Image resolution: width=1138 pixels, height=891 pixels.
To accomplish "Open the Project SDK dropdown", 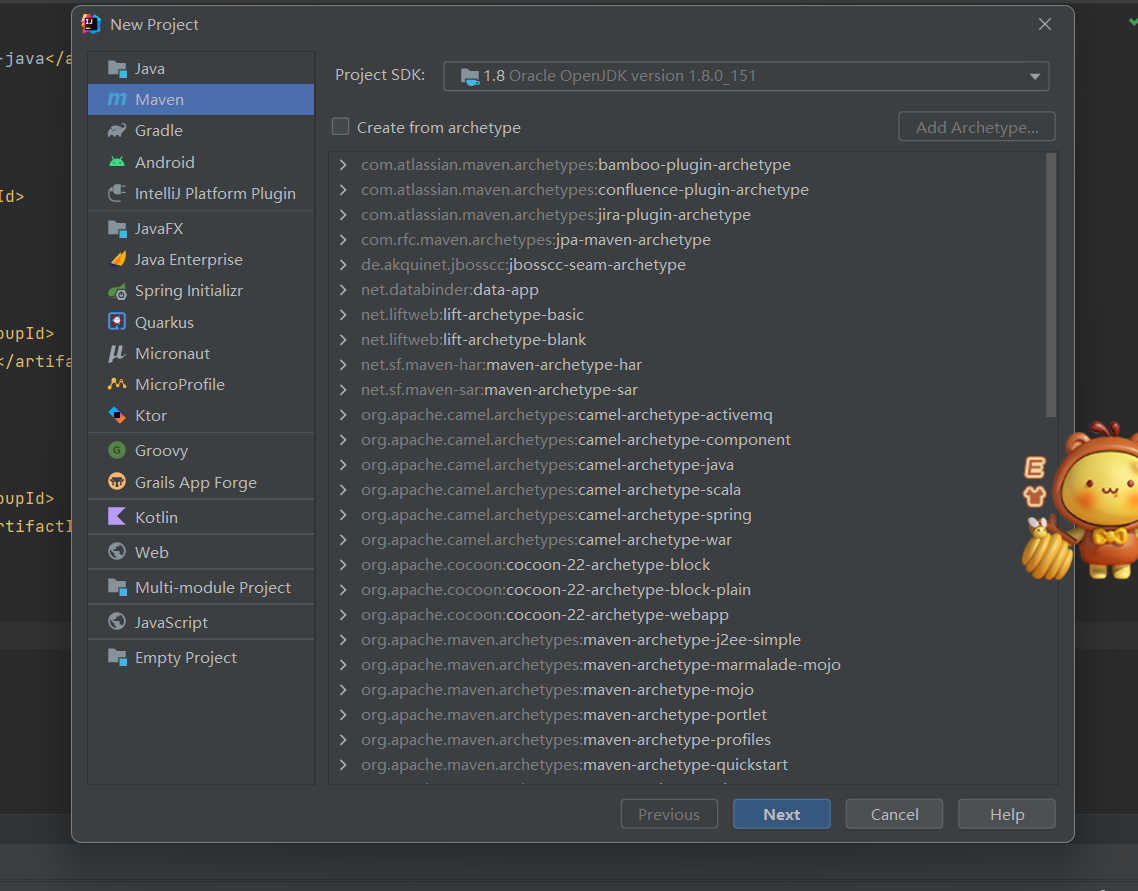I will (746, 76).
